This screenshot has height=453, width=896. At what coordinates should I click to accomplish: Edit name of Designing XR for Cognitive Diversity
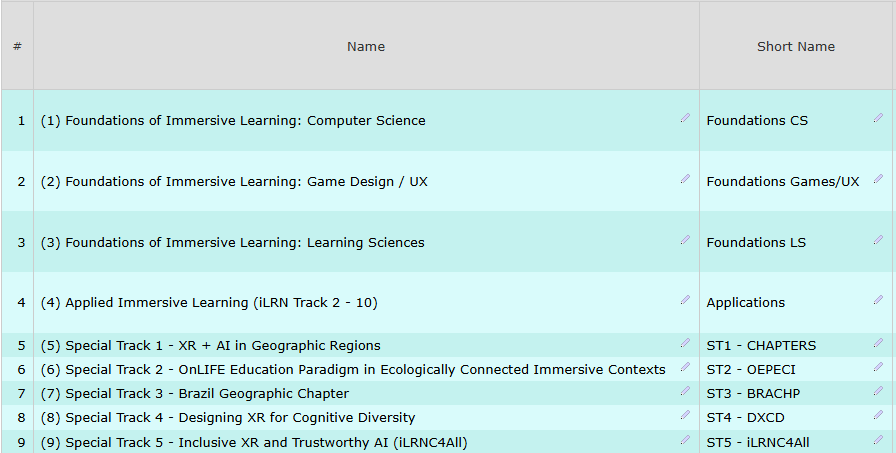(685, 415)
